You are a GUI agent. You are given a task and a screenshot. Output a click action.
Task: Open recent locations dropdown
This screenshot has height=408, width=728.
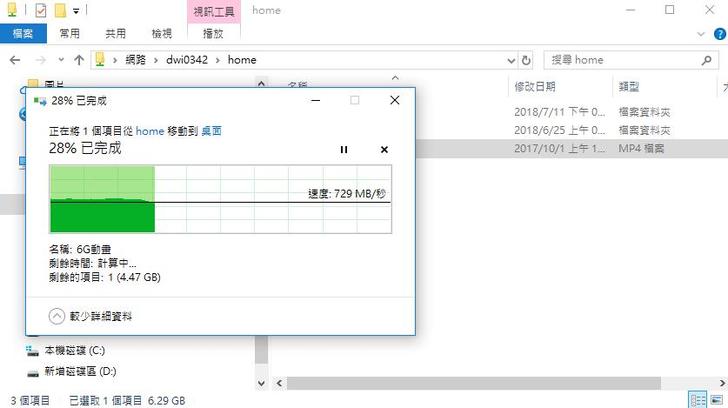click(x=61, y=60)
